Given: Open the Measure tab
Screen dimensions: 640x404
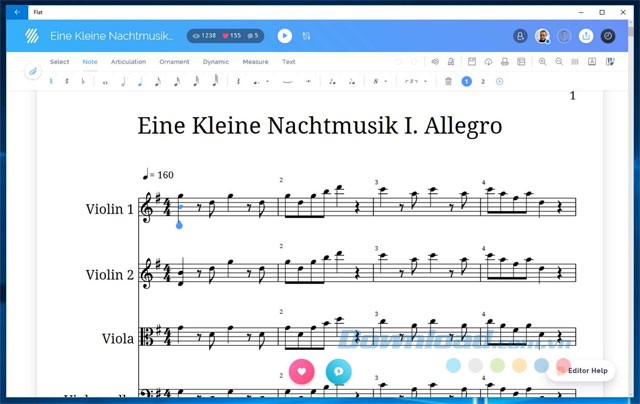Looking at the screenshot, I should click(255, 62).
